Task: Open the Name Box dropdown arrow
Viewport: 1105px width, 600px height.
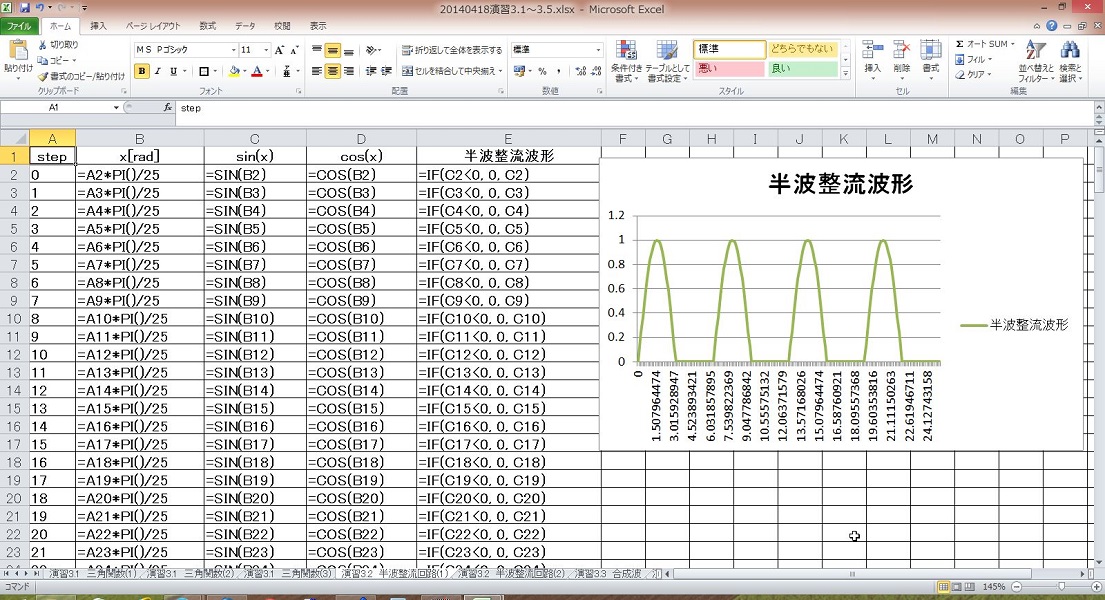Action: click(116, 108)
